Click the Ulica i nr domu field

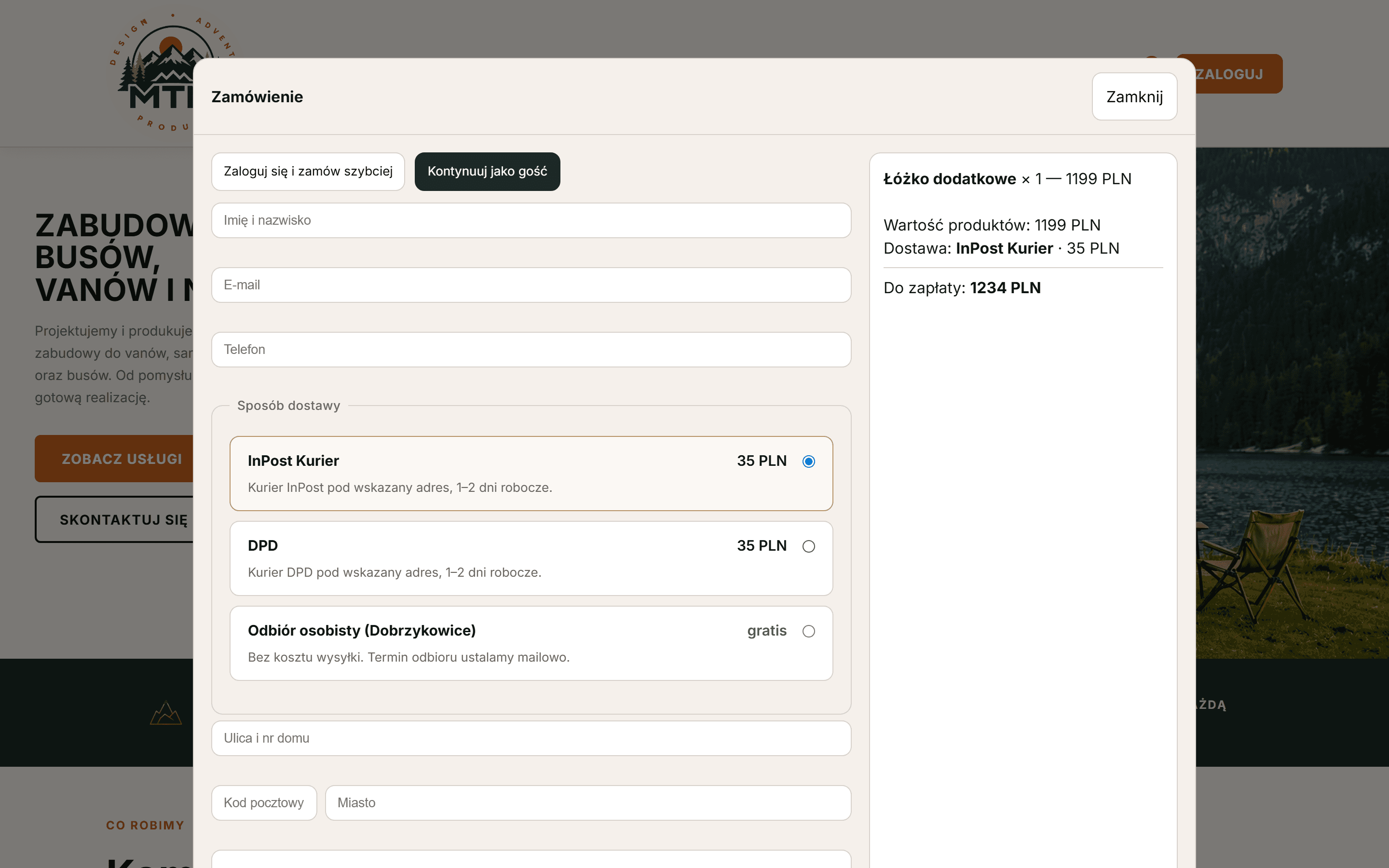click(x=531, y=738)
